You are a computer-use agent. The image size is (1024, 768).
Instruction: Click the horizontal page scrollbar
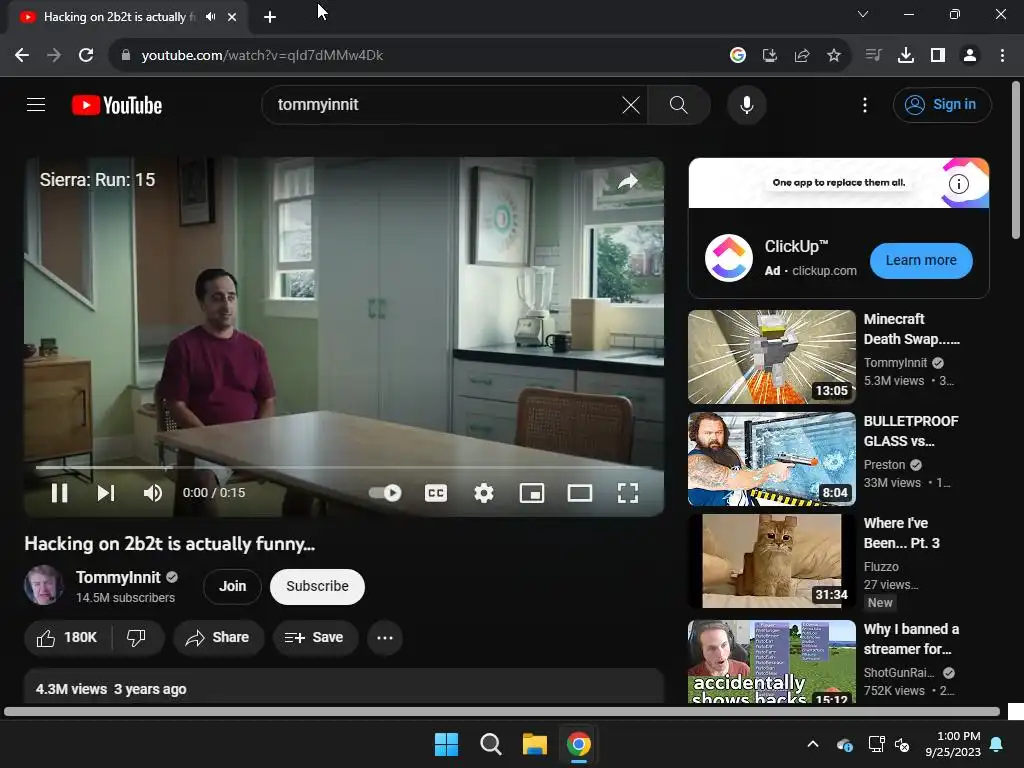(x=502, y=711)
